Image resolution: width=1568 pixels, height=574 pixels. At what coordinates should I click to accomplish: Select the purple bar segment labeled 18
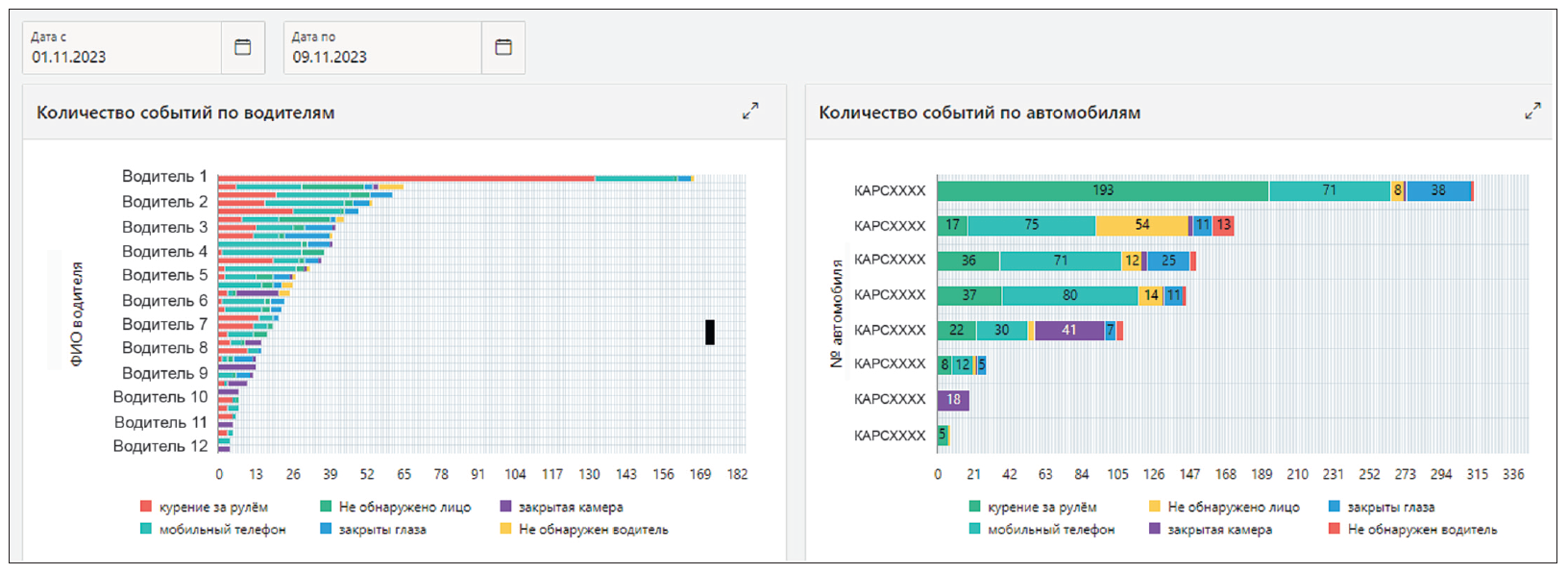click(953, 400)
